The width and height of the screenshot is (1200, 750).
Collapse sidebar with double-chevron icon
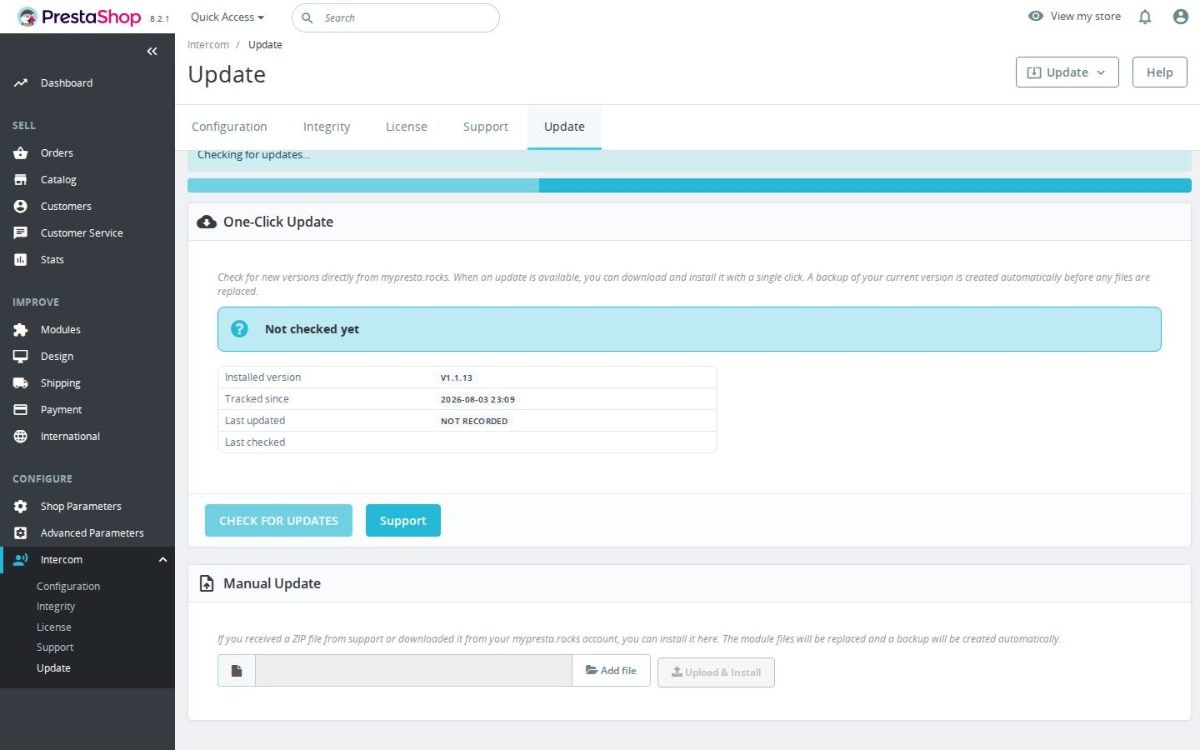(x=152, y=51)
